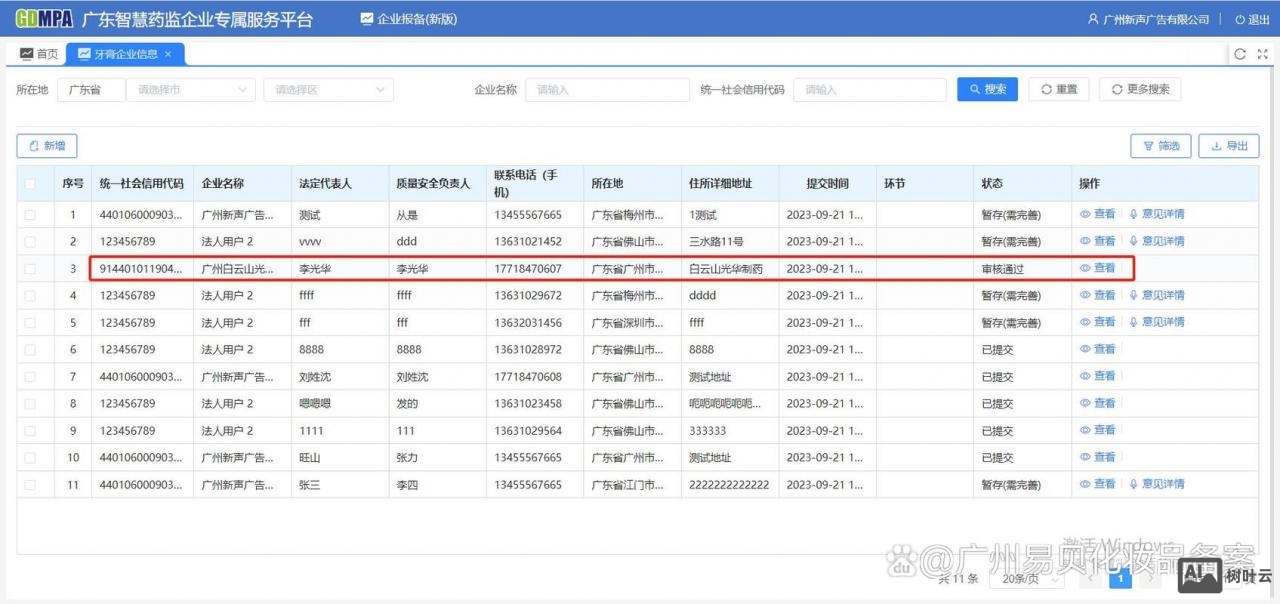Click the 导出 export icon

point(1228,145)
